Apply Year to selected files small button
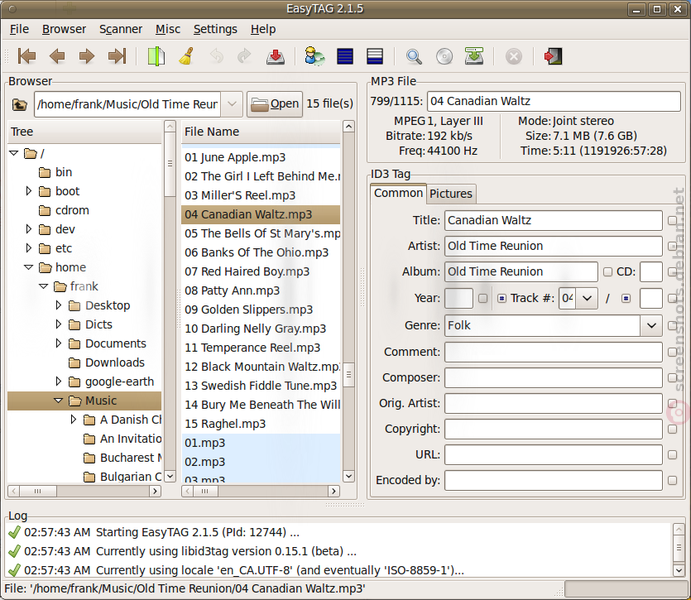The height and width of the screenshot is (600, 691). click(483, 298)
